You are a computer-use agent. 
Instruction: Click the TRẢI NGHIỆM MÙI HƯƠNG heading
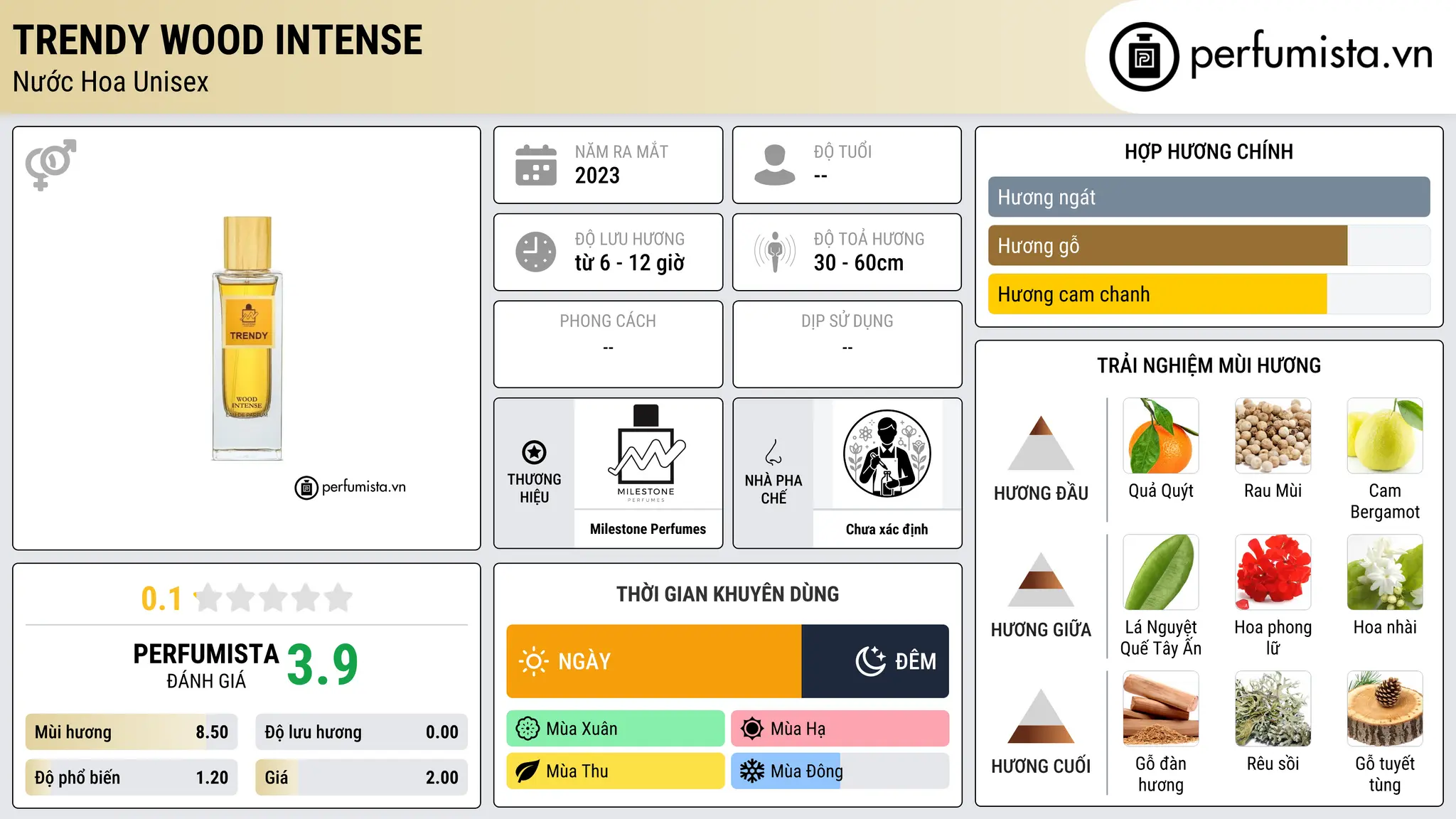tap(1209, 365)
